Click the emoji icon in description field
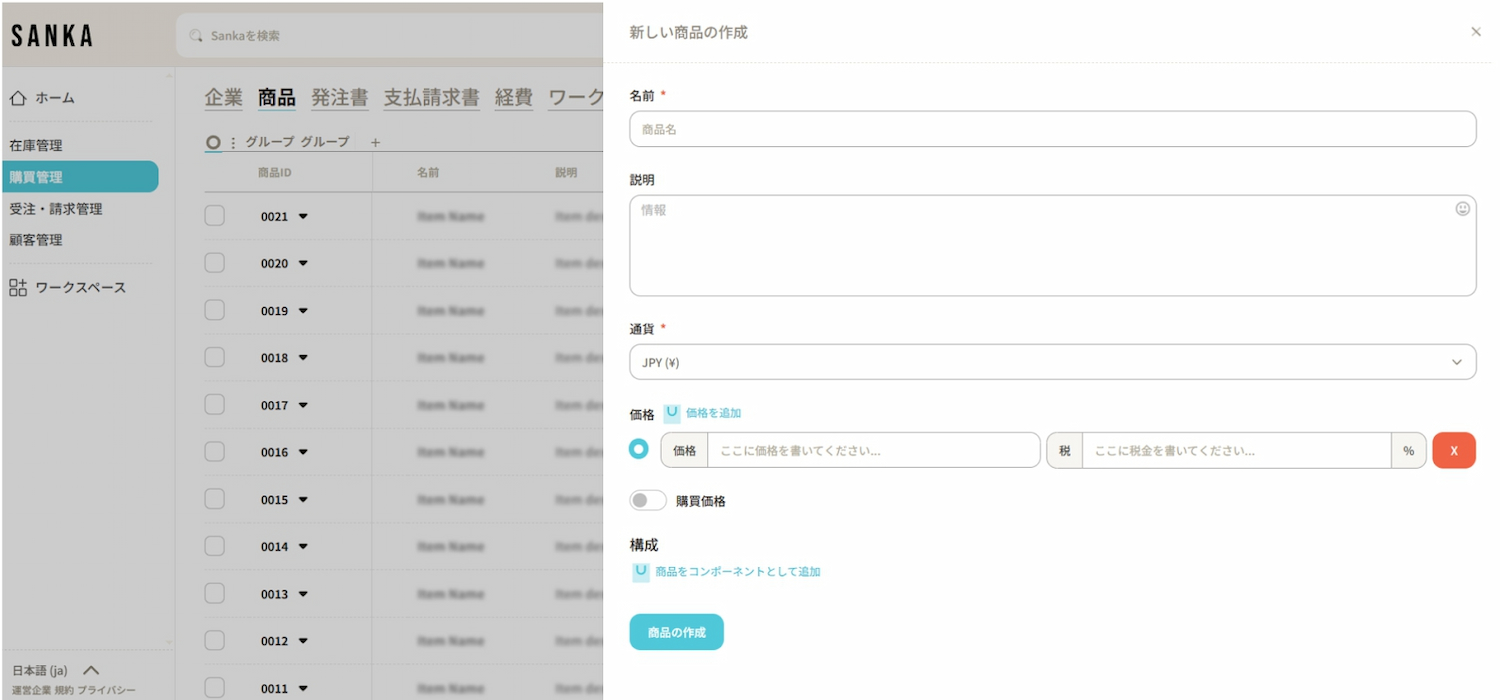Image resolution: width=1500 pixels, height=700 pixels. click(1462, 209)
